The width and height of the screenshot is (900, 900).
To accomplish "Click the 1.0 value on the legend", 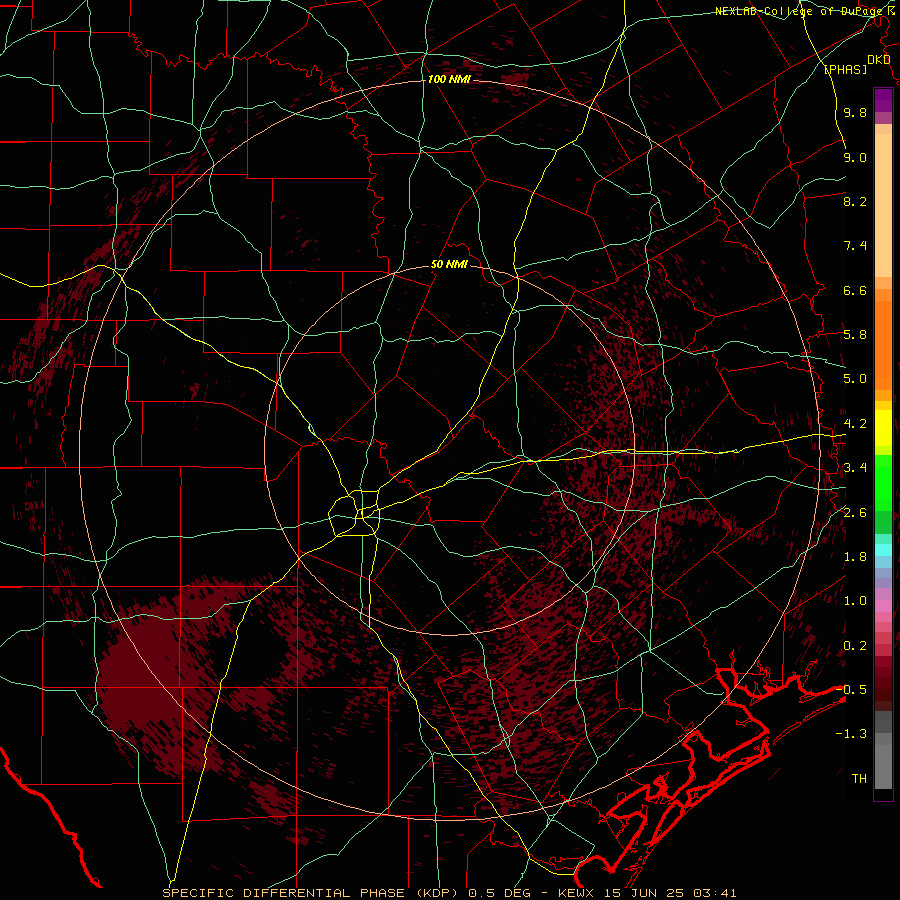I will coord(855,601).
